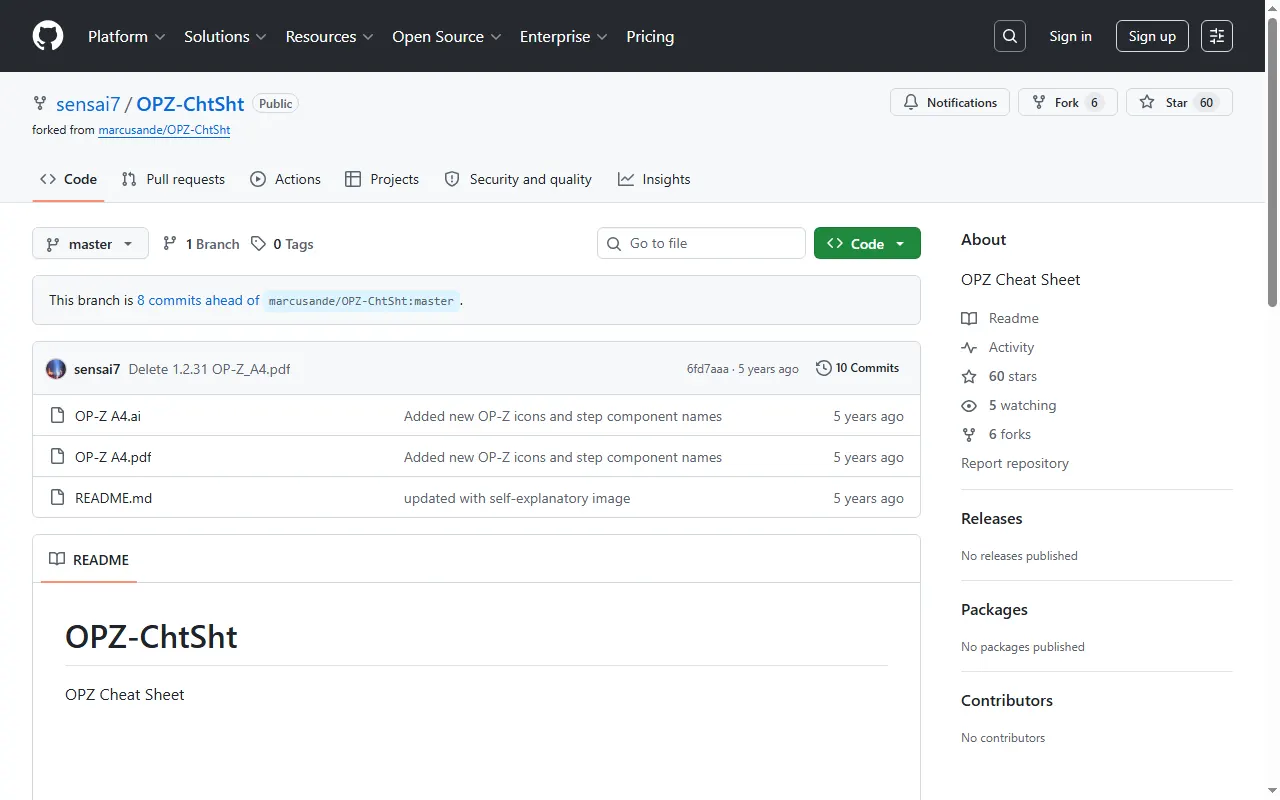The image size is (1280, 800).
Task: Expand the Open Source menu
Action: pyautogui.click(x=448, y=36)
